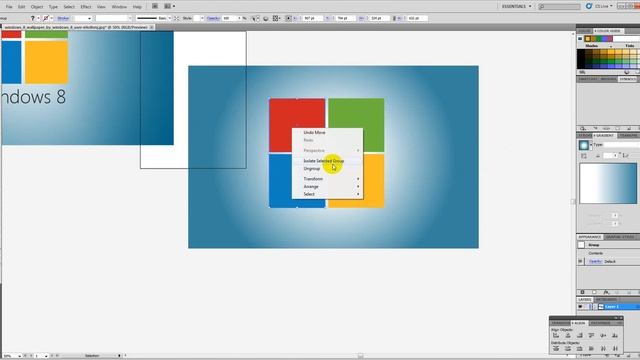Click the reference point locator icon
The width and height of the screenshot is (640, 360).
[x=288, y=18]
